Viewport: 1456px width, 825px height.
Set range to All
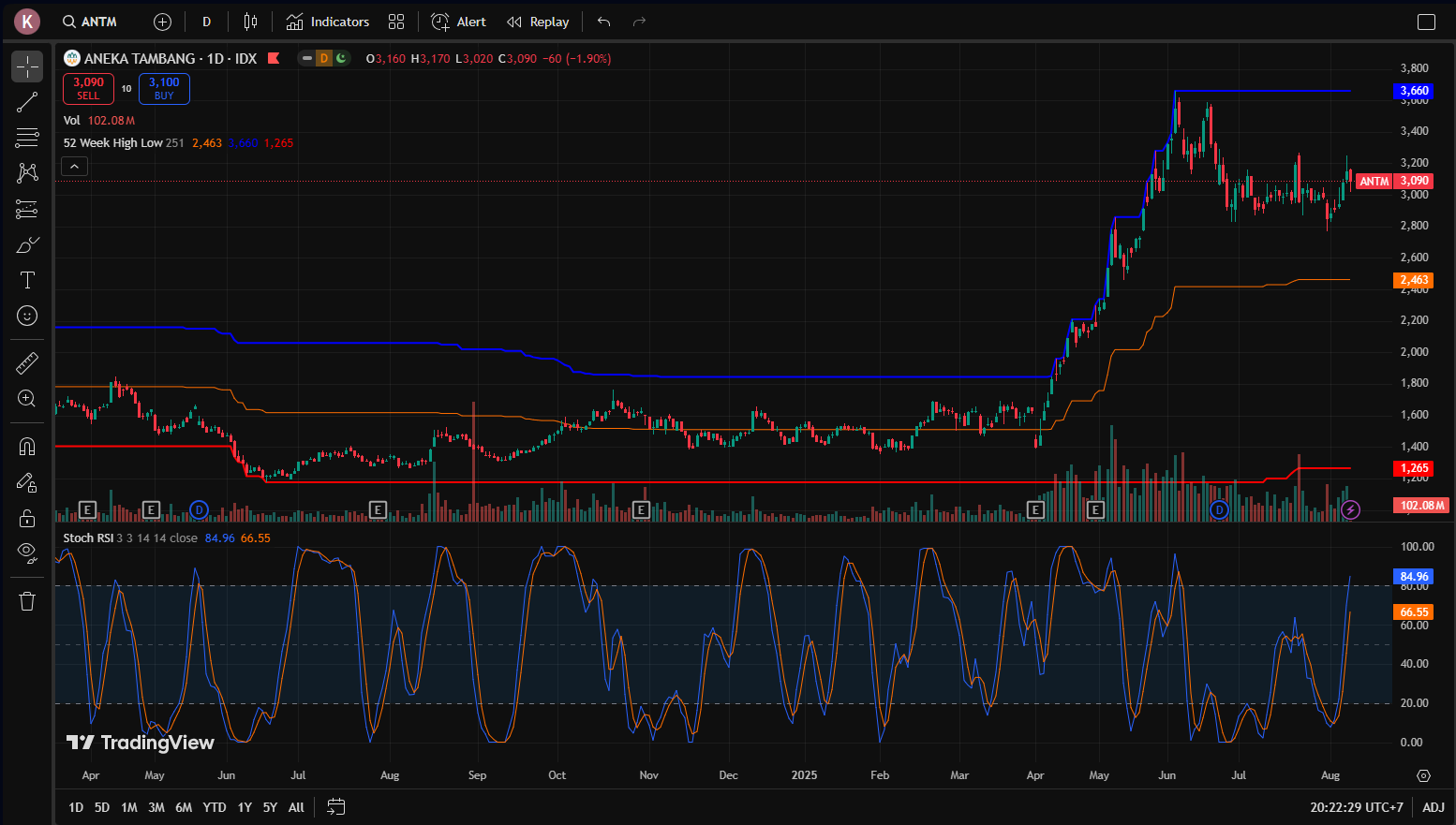296,807
